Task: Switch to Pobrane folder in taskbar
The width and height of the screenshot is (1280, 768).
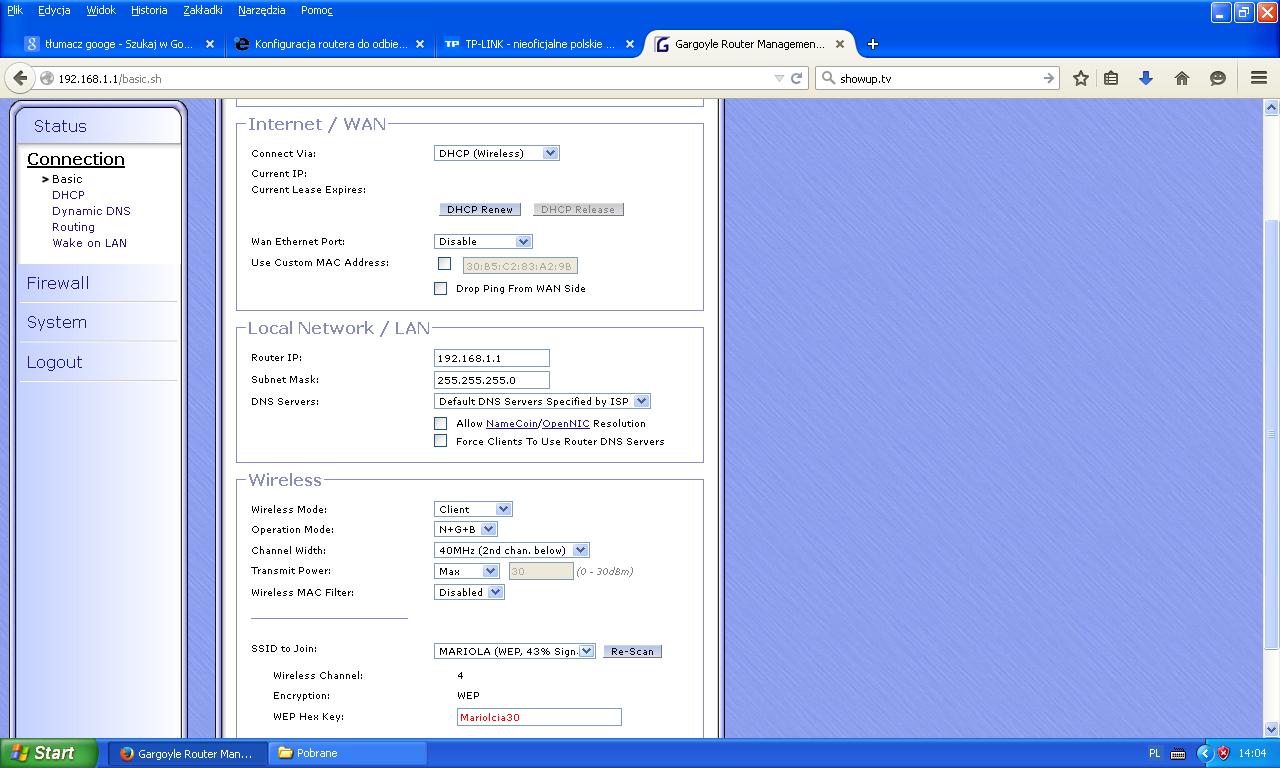Action: click(349, 753)
